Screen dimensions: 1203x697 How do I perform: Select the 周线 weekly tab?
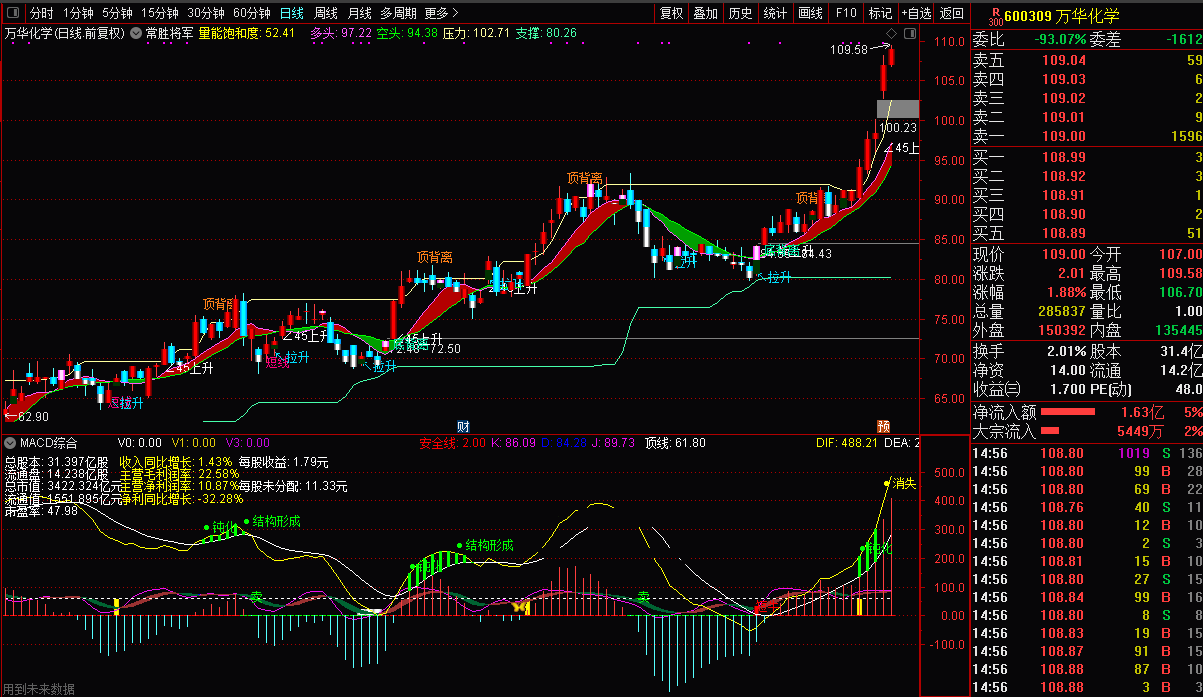(326, 13)
